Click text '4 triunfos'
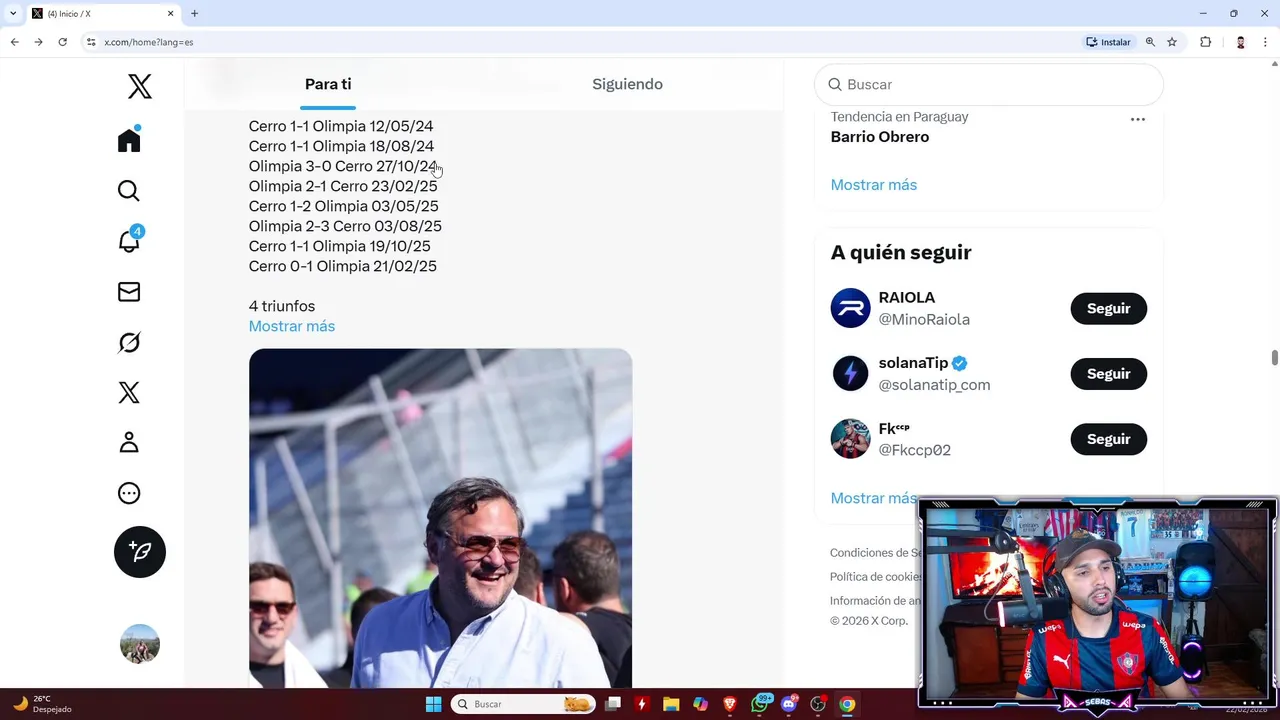Screen dimensions: 1280x720 coord(282,306)
